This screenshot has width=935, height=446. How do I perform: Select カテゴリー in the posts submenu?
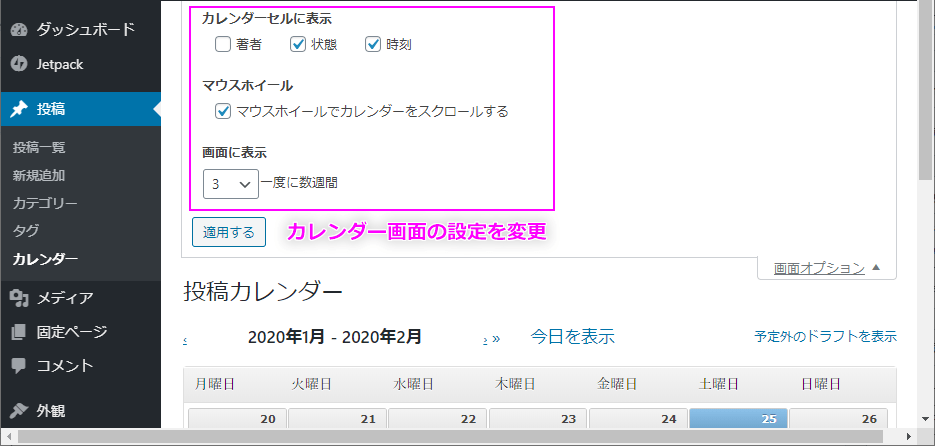(x=45, y=203)
